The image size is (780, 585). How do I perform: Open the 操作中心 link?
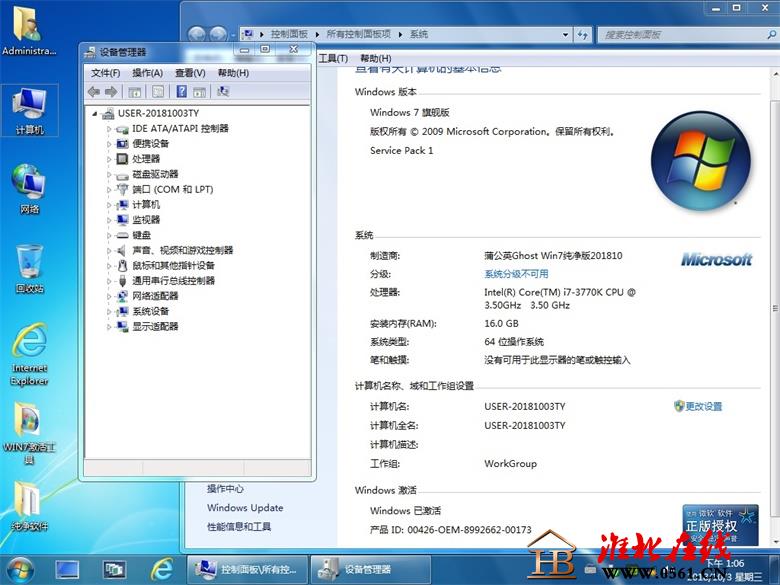tap(225, 489)
